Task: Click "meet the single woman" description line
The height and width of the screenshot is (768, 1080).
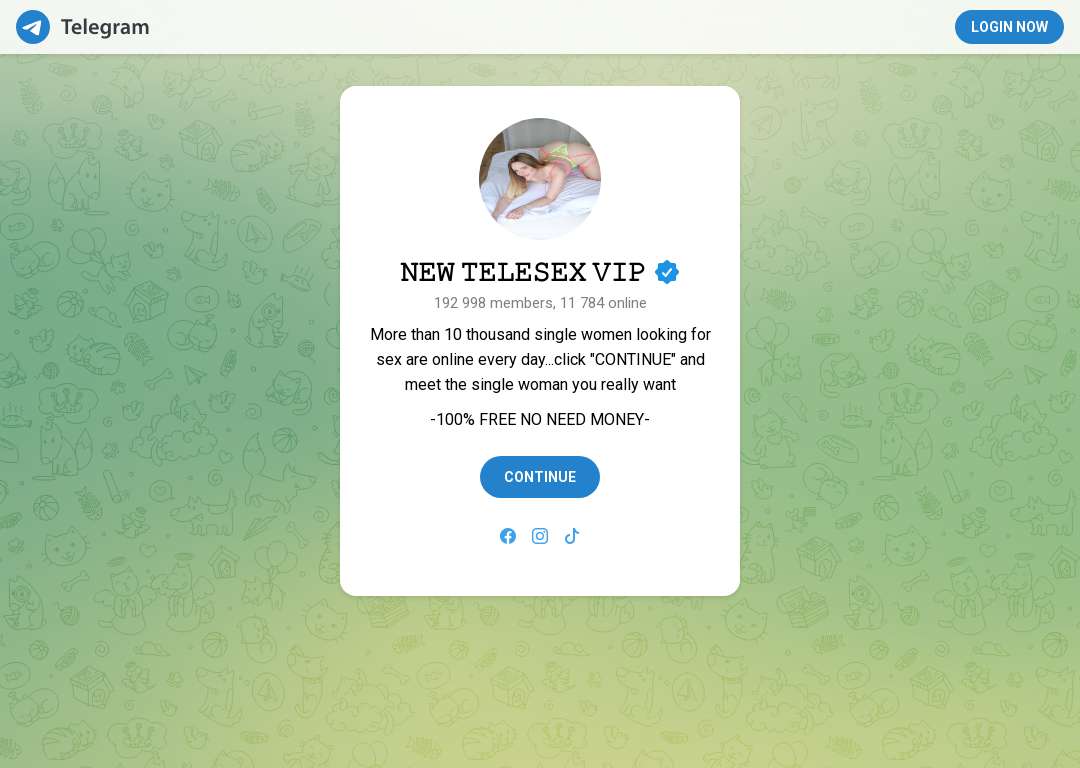Action: [540, 384]
